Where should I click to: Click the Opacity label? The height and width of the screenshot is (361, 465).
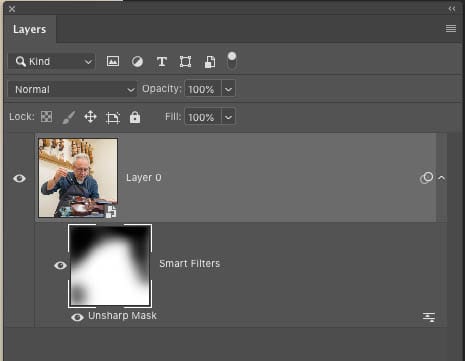(x=162, y=89)
